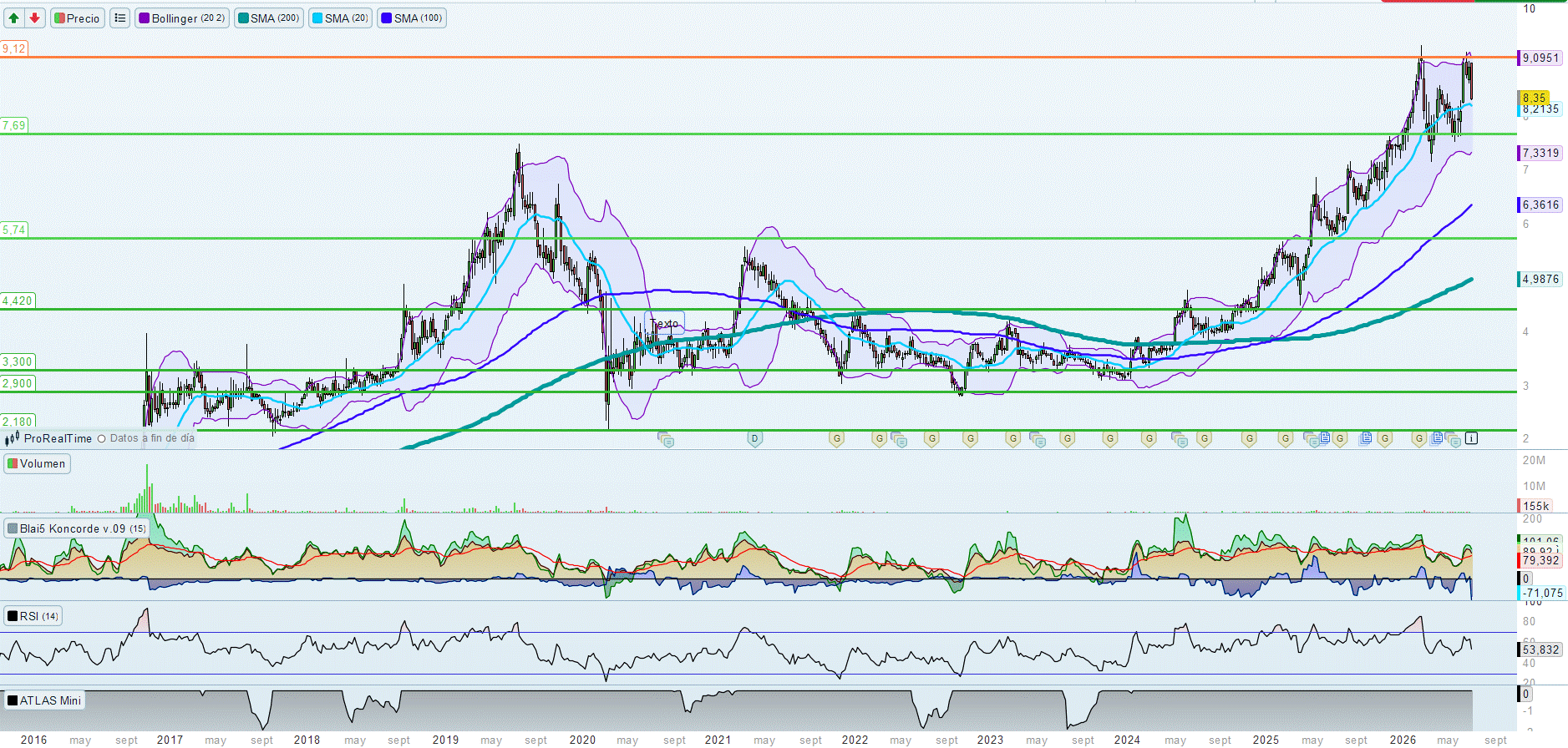Click the blue SMA (100) color swatch

pyautogui.click(x=386, y=18)
